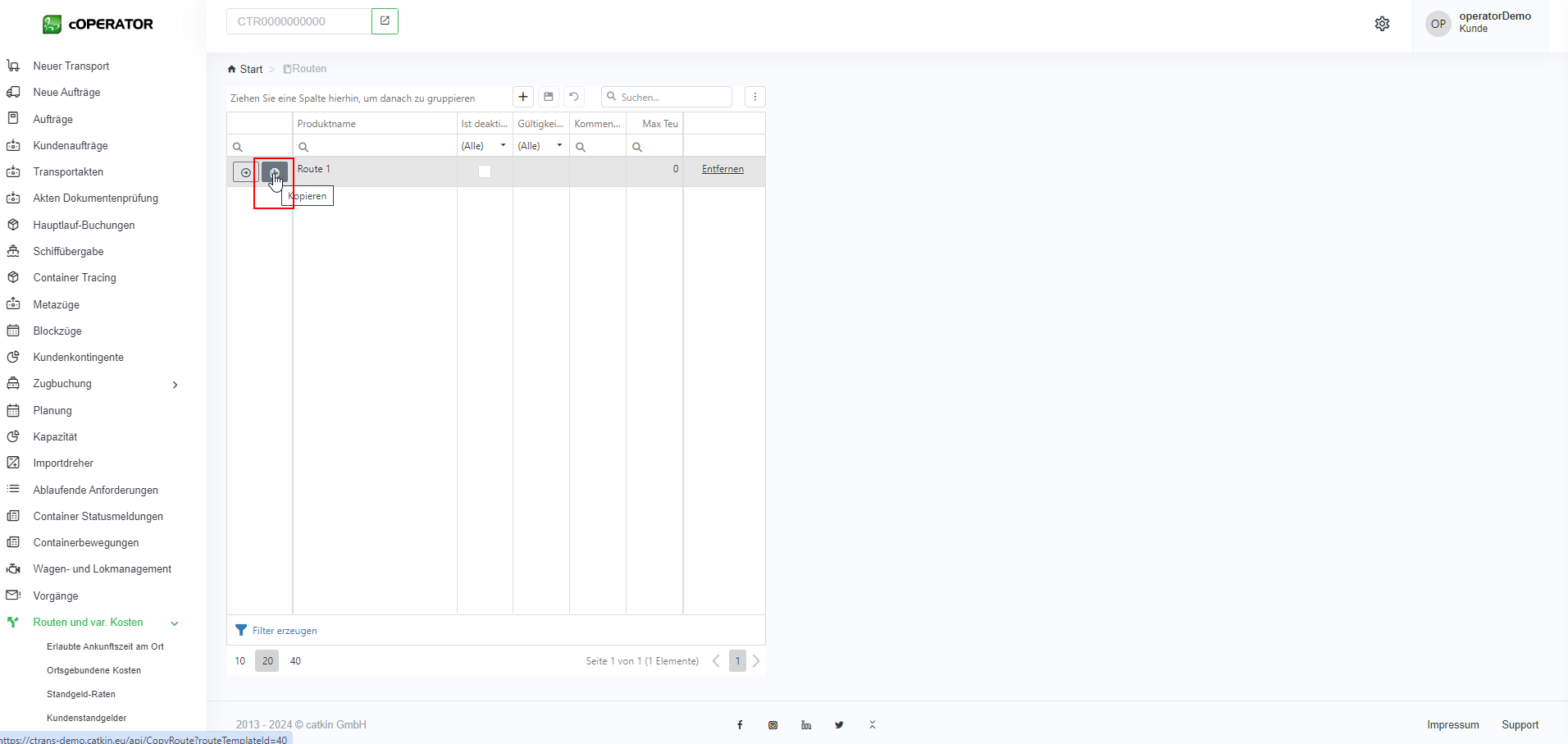Click the save changes disk icon
1568x744 pixels.
coord(549,97)
